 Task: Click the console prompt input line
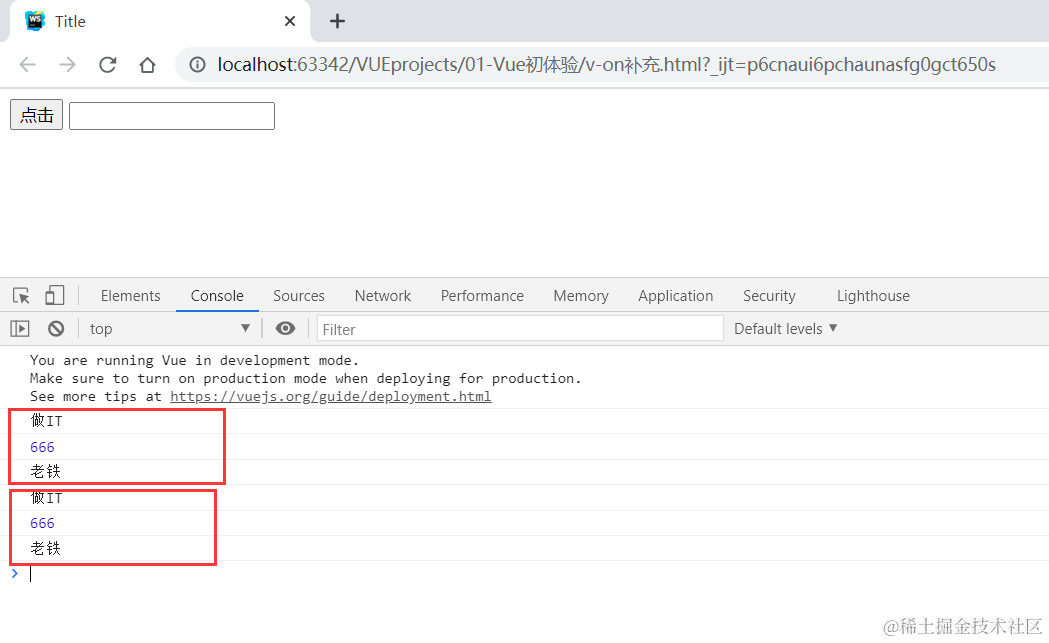pyautogui.click(x=535, y=574)
